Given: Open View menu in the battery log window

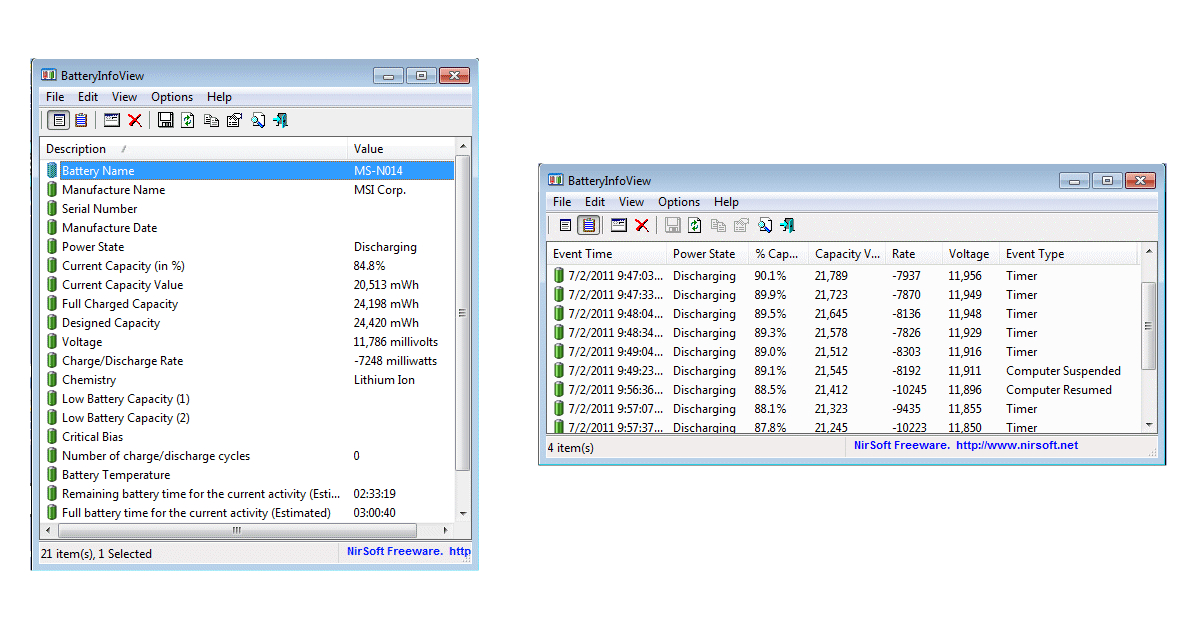Looking at the screenshot, I should [631, 202].
